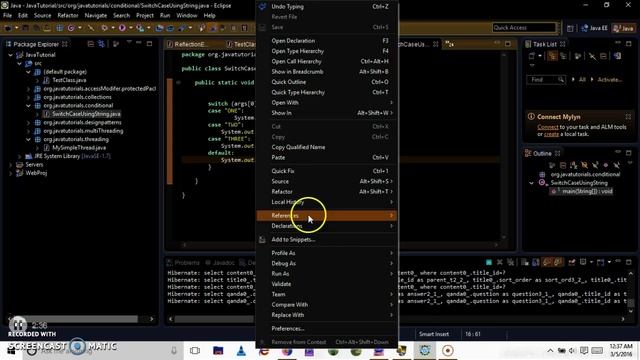This screenshot has height=360, width=640.
Task: Click main(String[]) : void in Outline
Action: pos(587,191)
